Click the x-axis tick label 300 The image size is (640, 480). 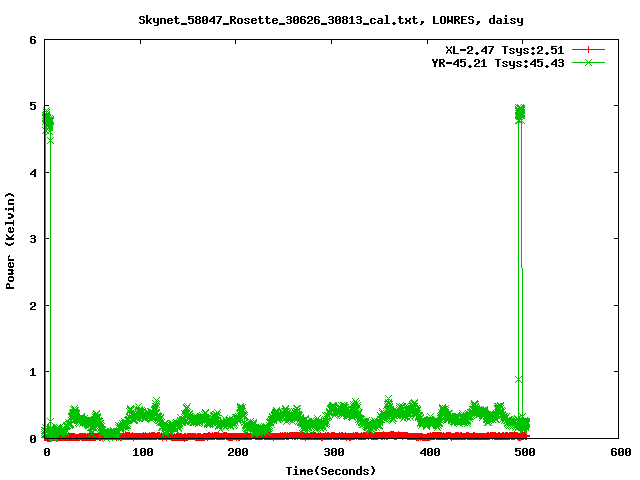pyautogui.click(x=334, y=452)
